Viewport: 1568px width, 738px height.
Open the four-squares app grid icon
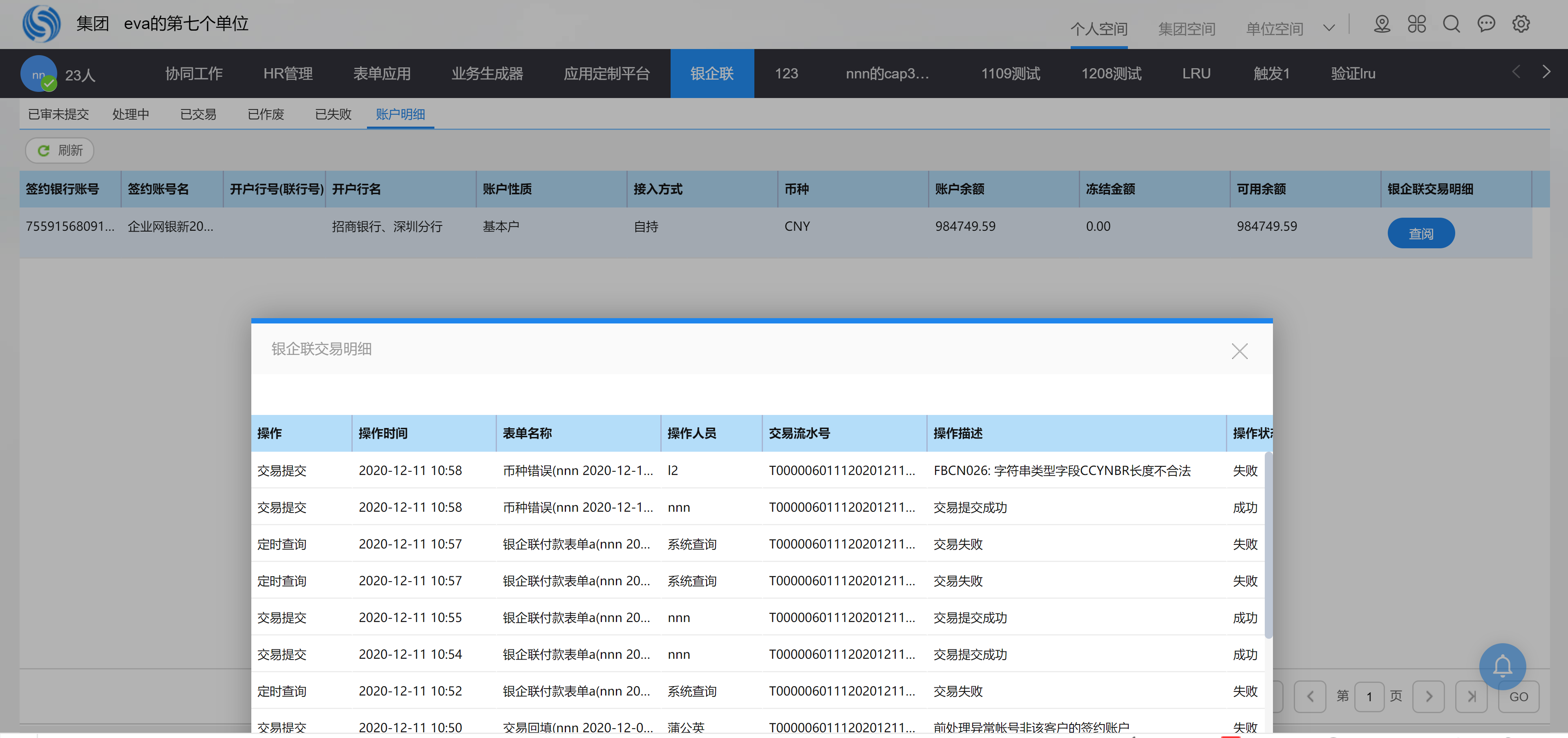[1416, 25]
